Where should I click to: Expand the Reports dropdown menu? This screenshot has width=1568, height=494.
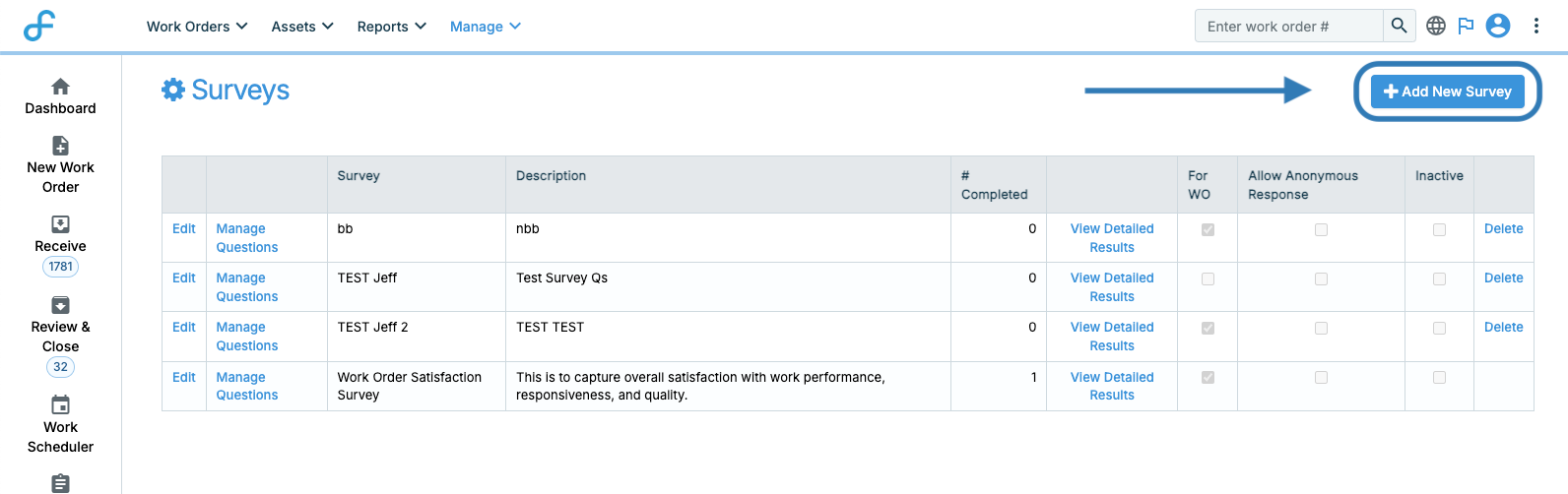click(391, 27)
